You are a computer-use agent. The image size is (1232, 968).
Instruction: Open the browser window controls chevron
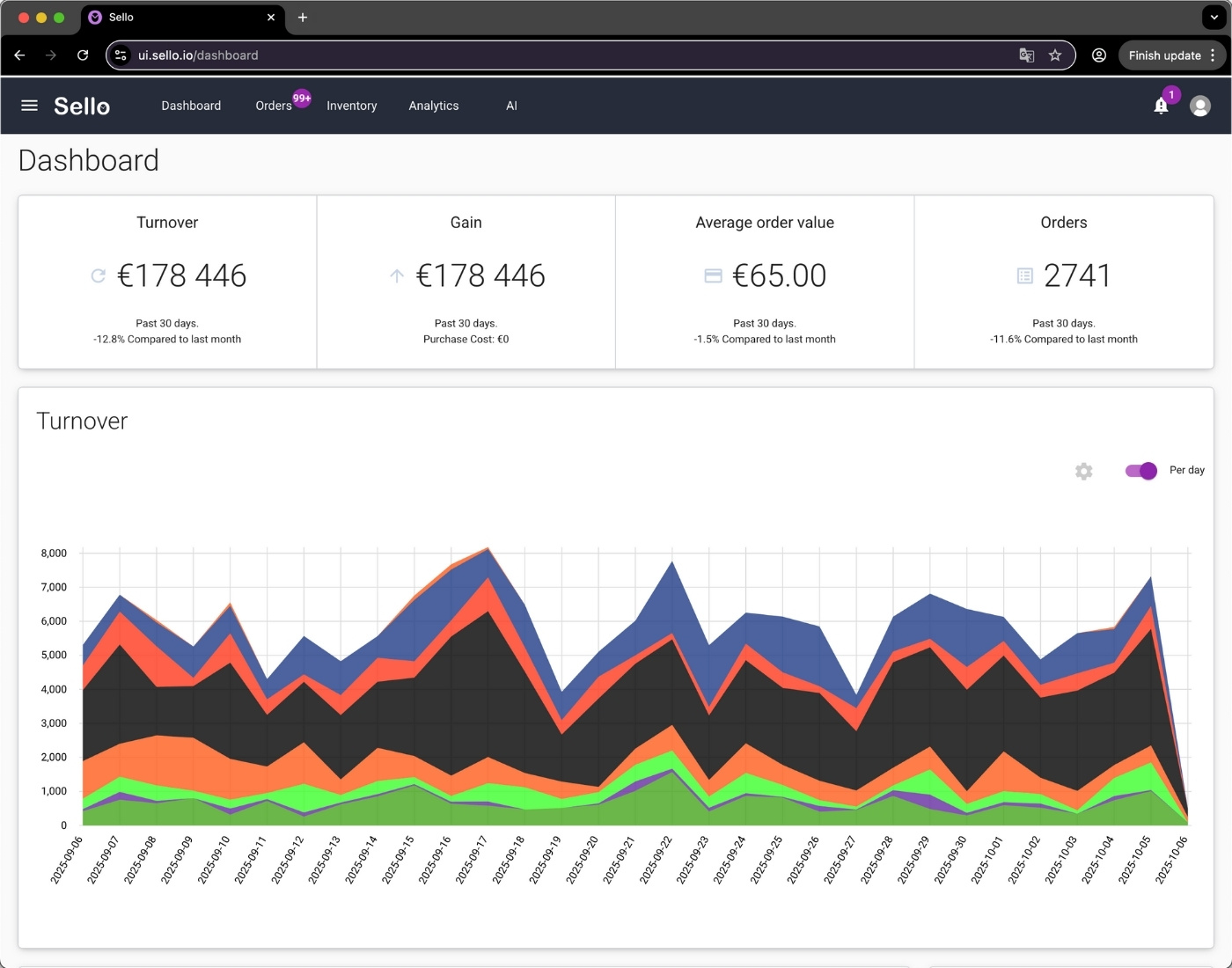pos(1214,17)
